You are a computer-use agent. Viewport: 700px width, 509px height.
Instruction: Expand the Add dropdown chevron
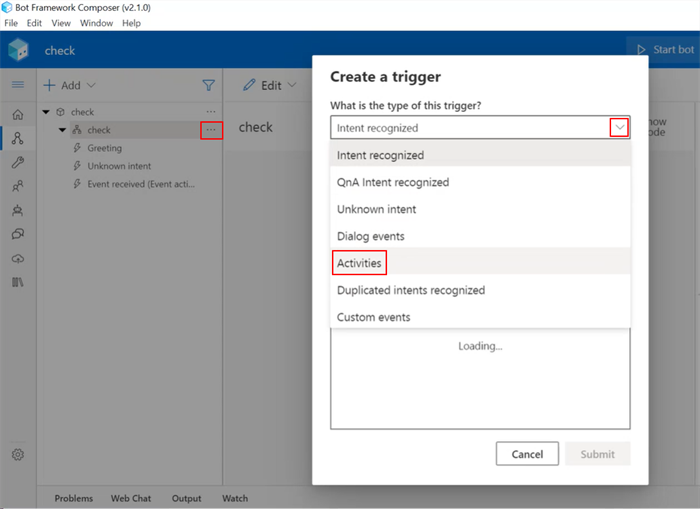[x=91, y=85]
